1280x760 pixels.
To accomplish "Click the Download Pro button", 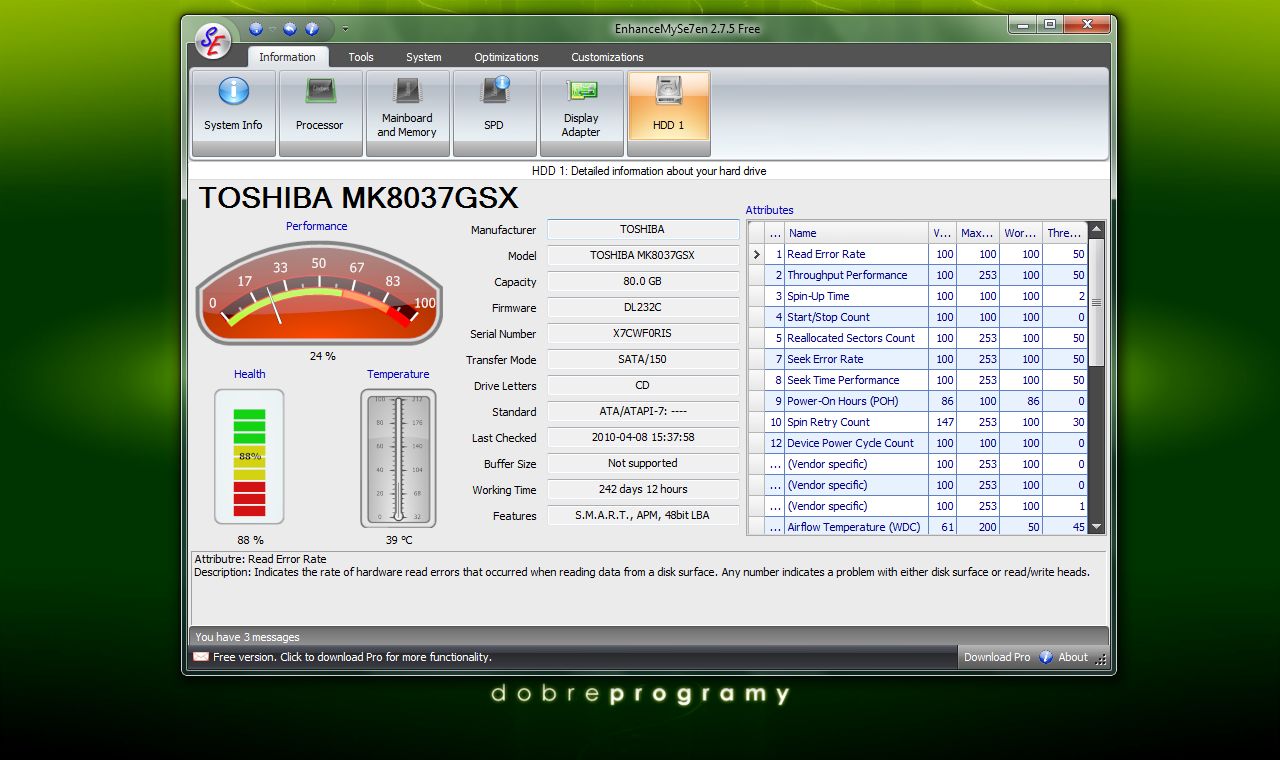I will [x=996, y=657].
